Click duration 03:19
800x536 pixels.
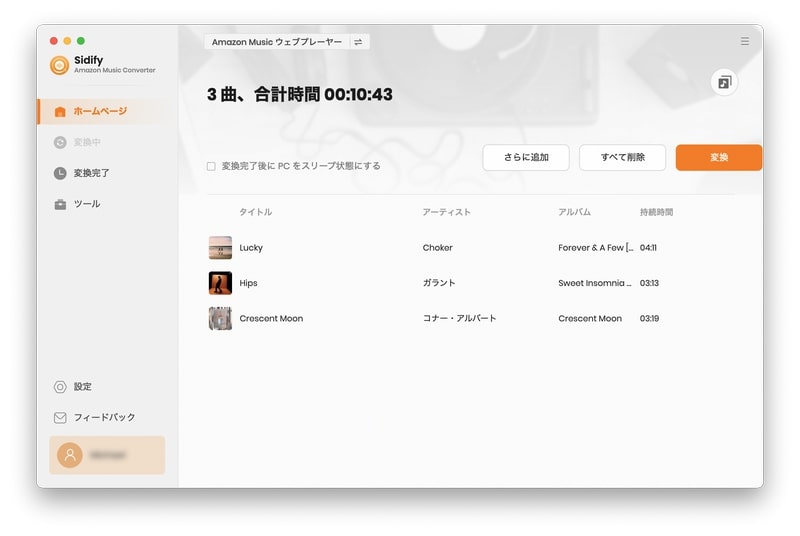649,318
